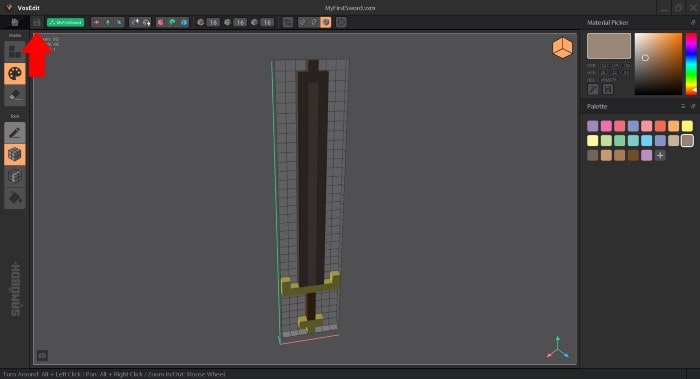Select the Paint mode palette icon
The width and height of the screenshot is (700, 379).
click(15, 74)
